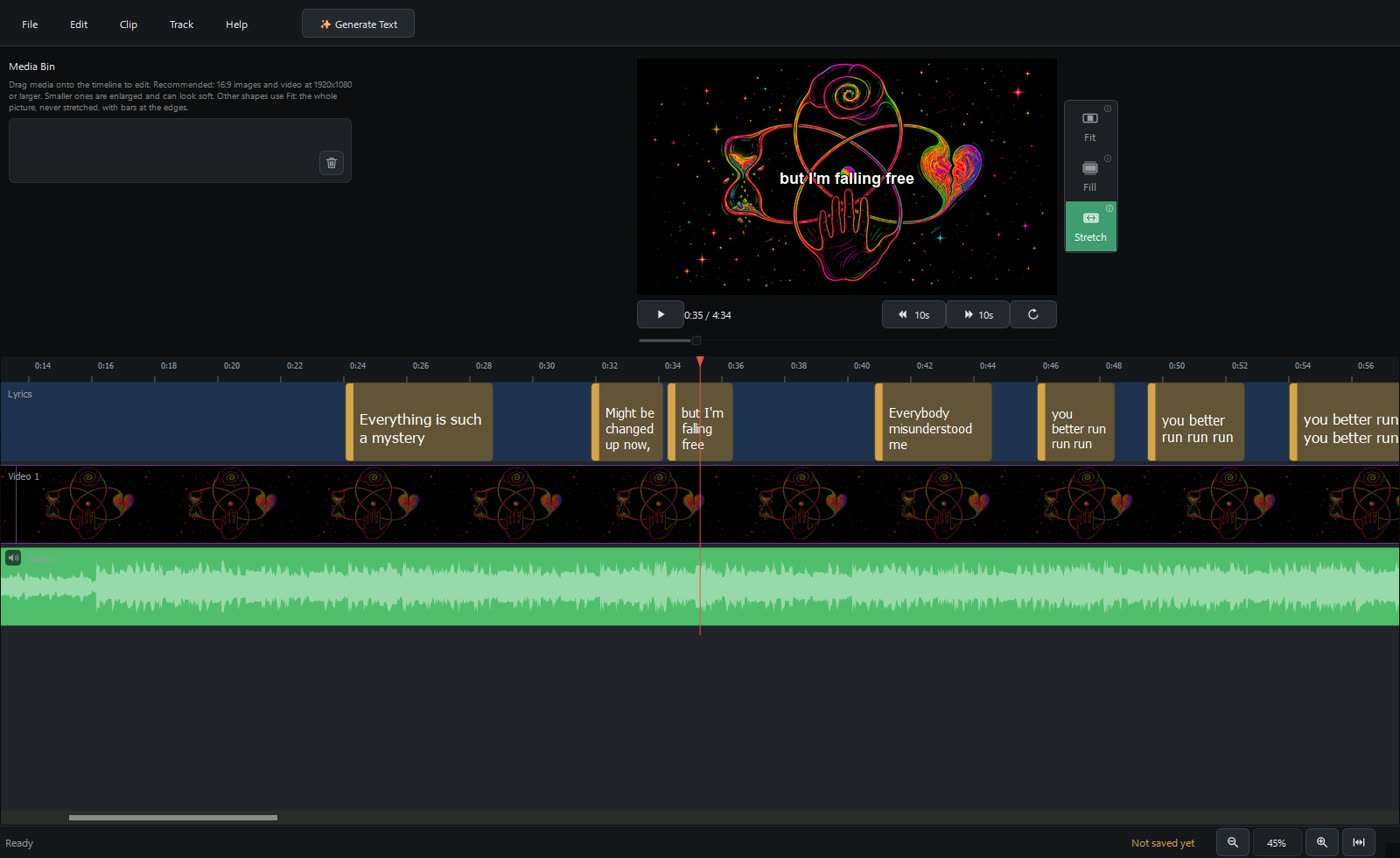Click the horizontal timeline scrollbar thumb

pos(173,818)
